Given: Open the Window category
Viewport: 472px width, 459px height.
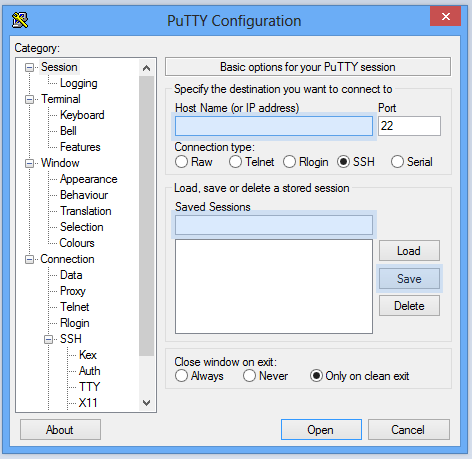Looking at the screenshot, I should (x=60, y=163).
